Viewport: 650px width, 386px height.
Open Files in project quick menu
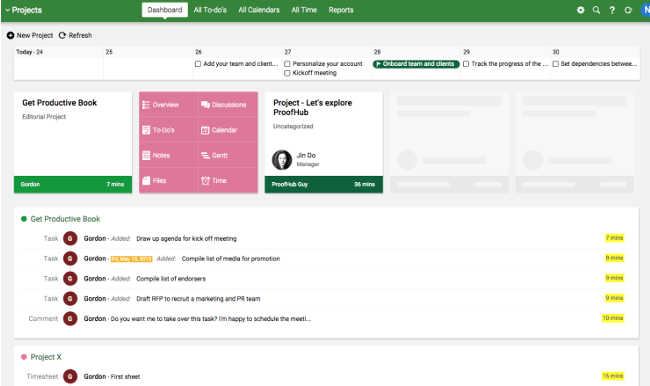tap(168, 180)
